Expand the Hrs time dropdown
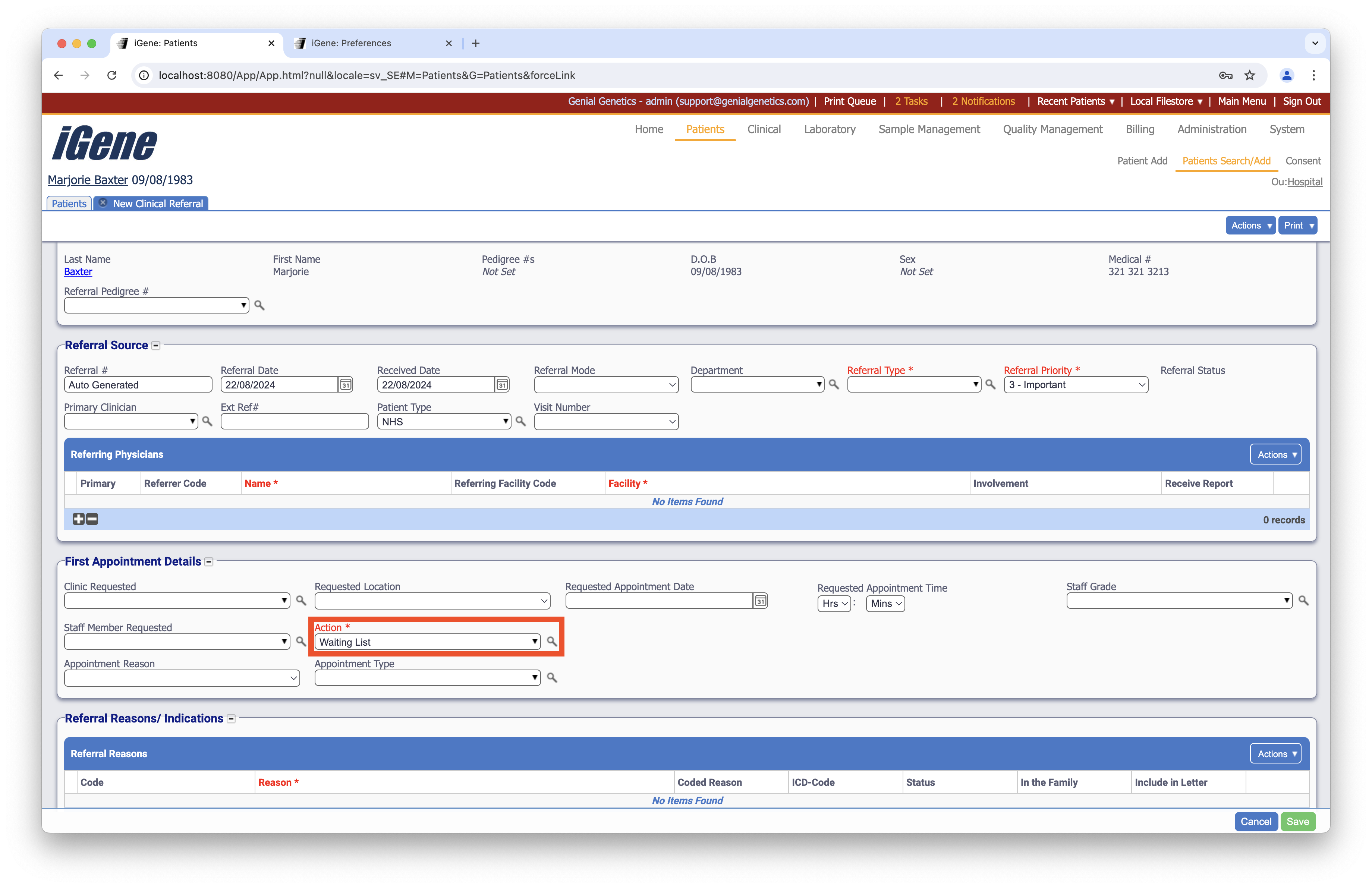The image size is (1372, 888). click(x=834, y=603)
